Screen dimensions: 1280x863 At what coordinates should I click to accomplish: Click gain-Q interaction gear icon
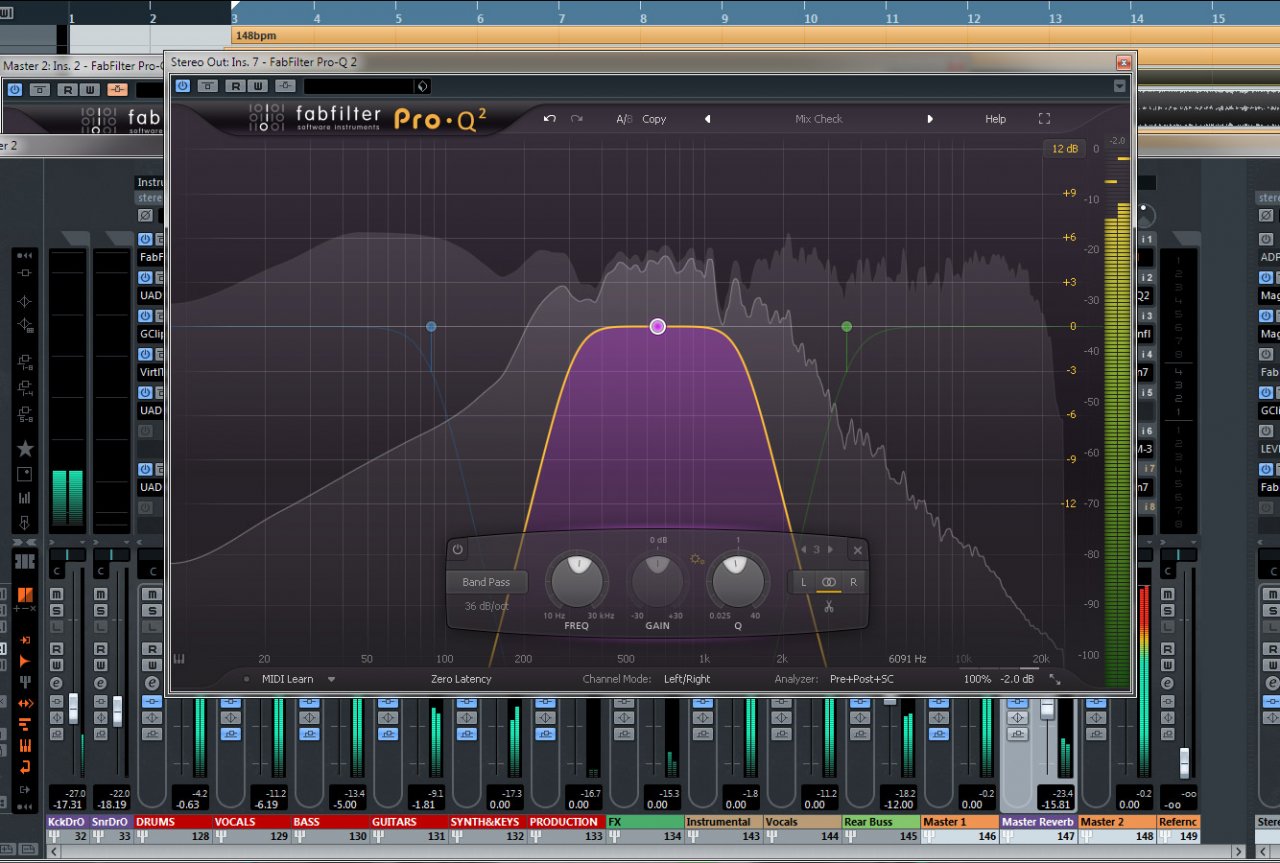point(697,558)
